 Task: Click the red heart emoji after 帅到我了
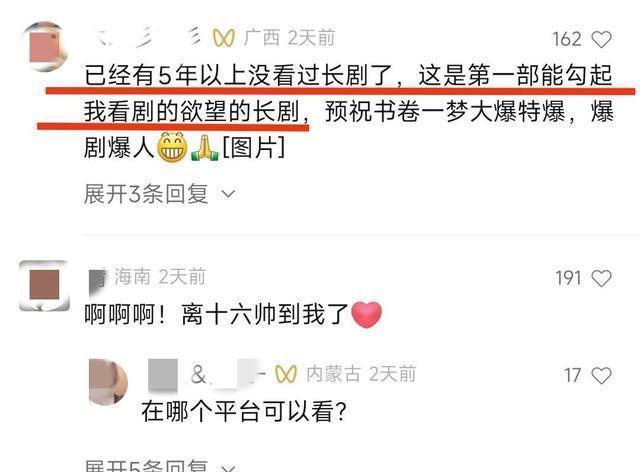366,314
